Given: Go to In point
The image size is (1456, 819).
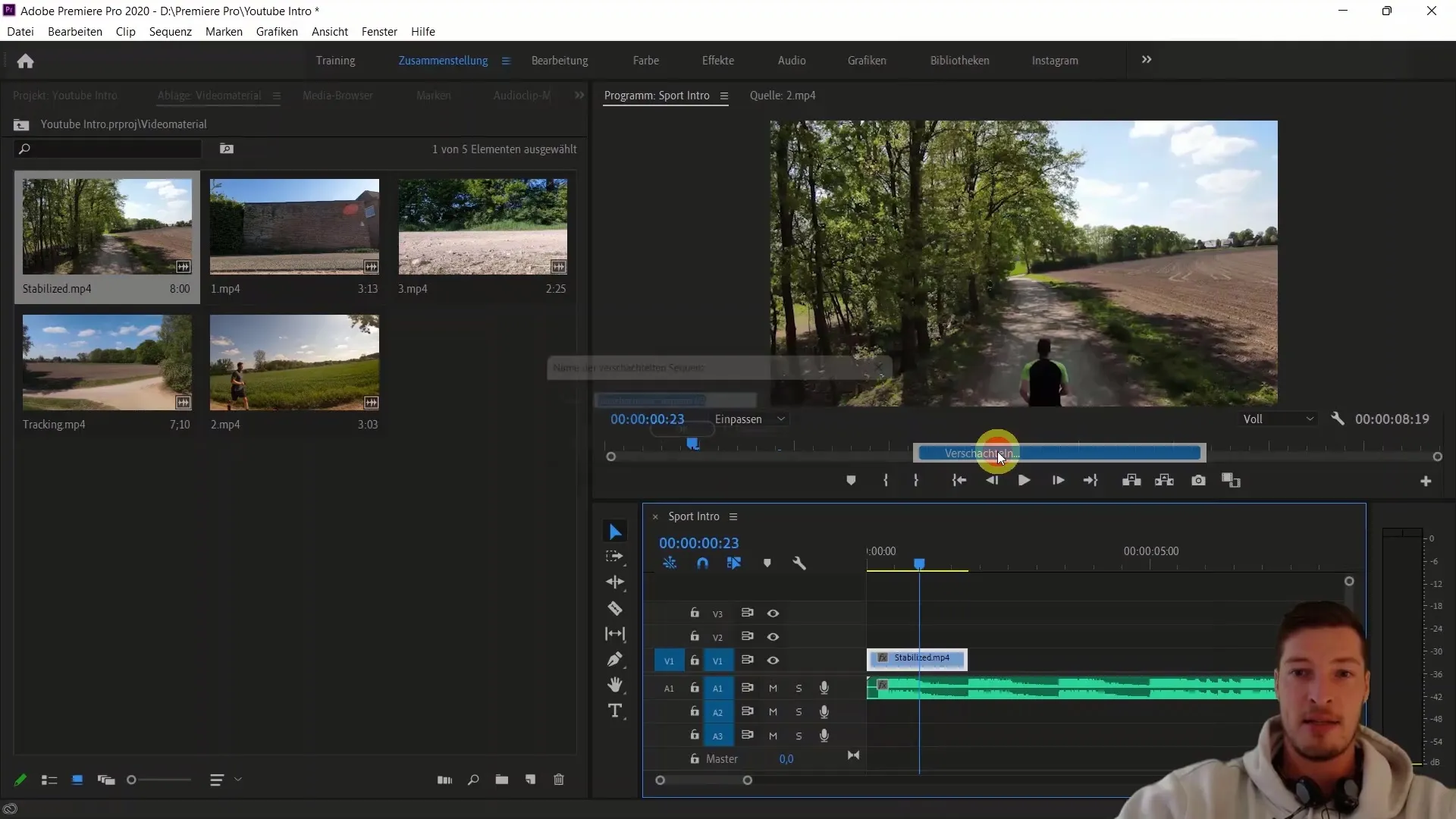Looking at the screenshot, I should 959,481.
